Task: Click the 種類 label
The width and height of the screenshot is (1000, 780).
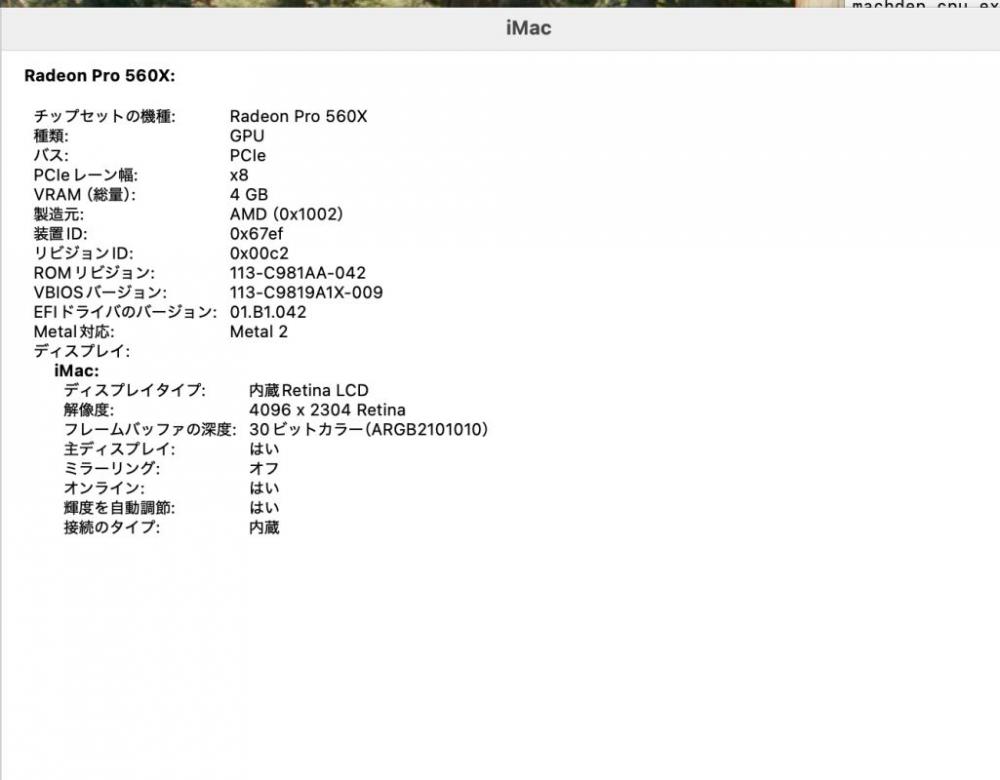Action: pos(51,136)
